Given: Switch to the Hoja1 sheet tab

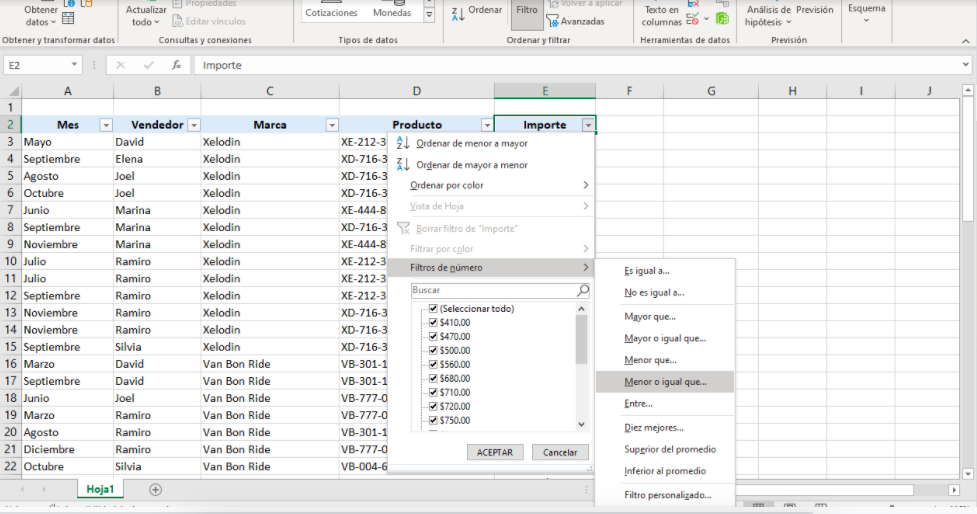Looking at the screenshot, I should coord(100,489).
